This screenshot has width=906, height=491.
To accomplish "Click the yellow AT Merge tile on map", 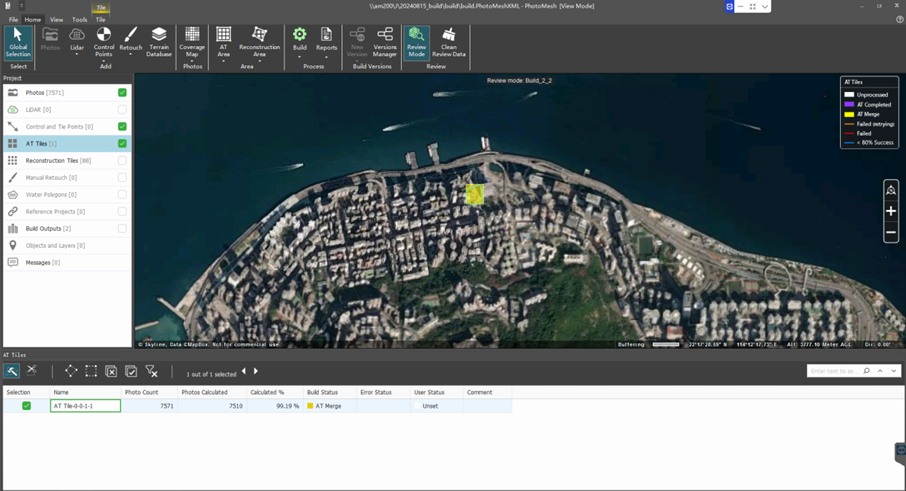I will tap(475, 193).
